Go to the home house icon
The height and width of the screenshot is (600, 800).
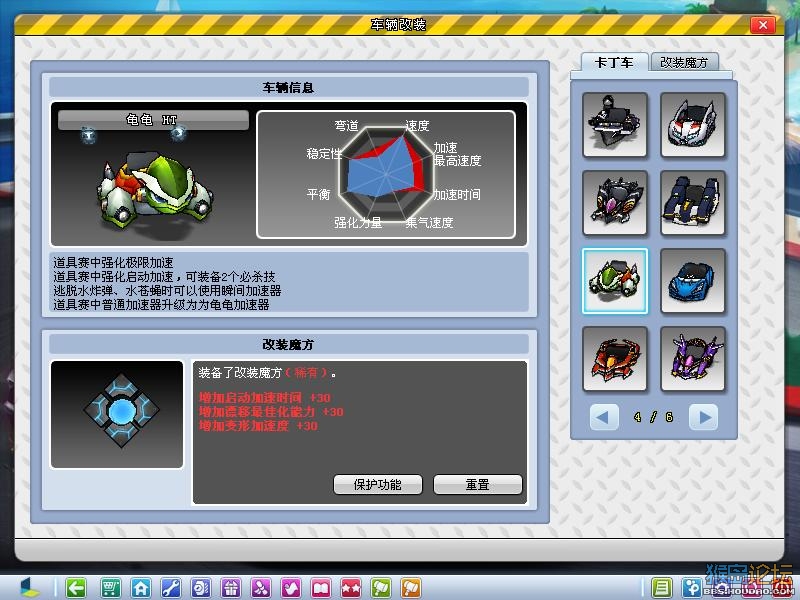(x=141, y=588)
